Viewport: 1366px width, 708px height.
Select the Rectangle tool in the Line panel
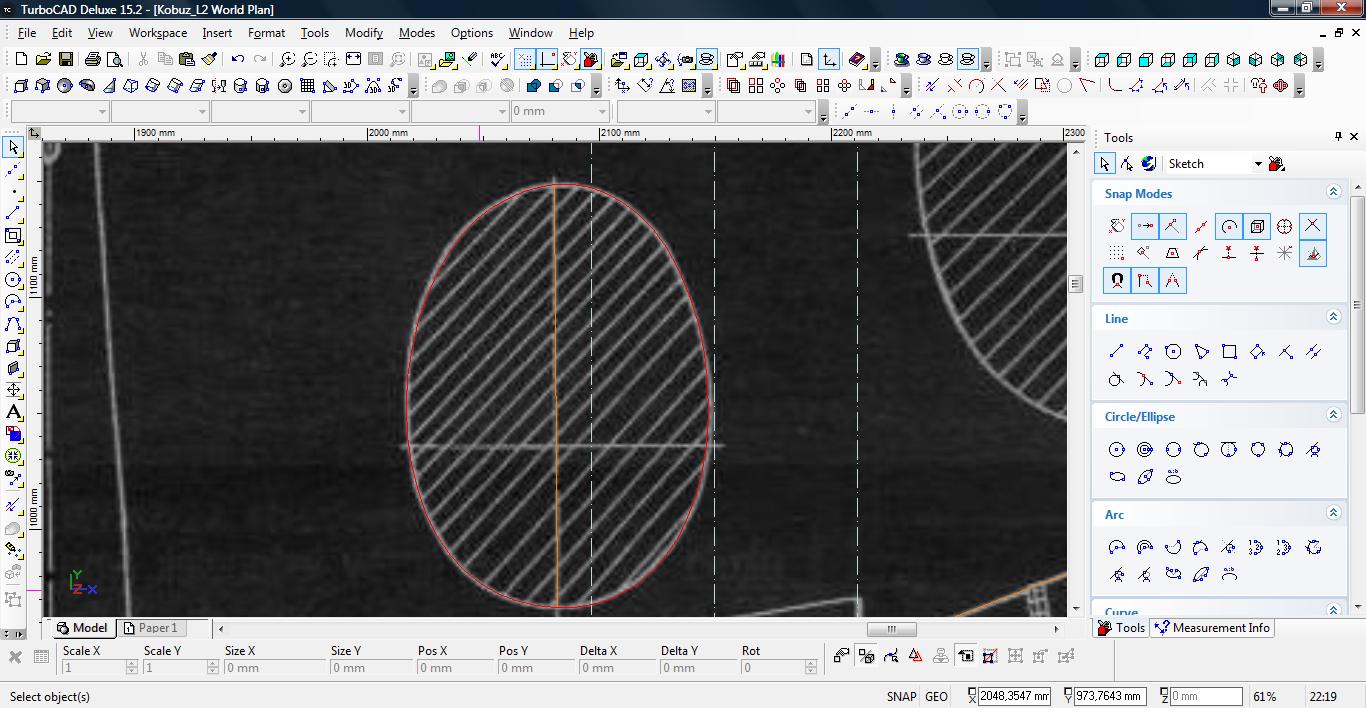(1230, 351)
